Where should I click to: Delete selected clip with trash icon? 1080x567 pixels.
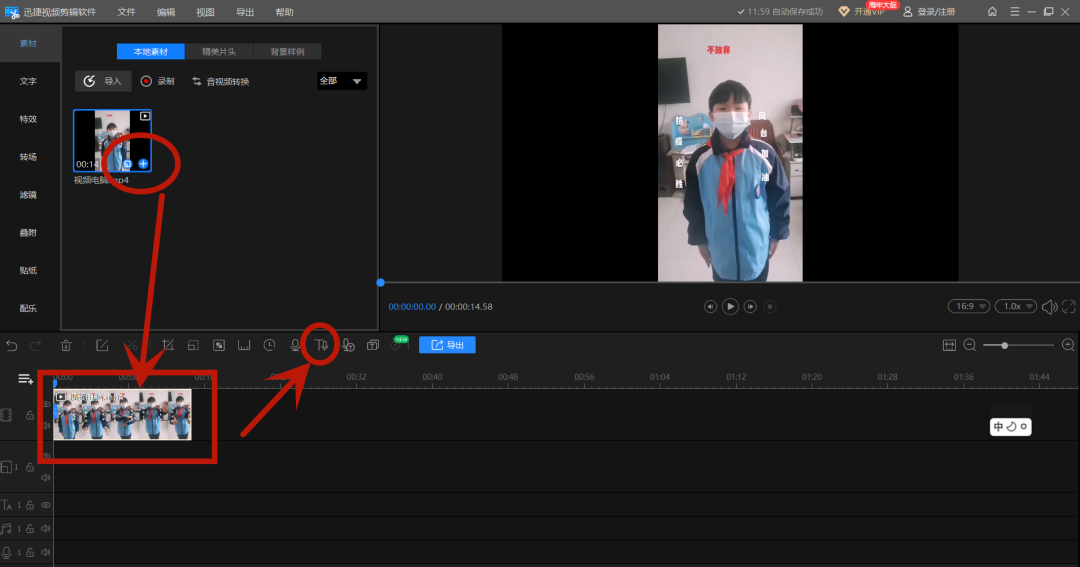(66, 345)
